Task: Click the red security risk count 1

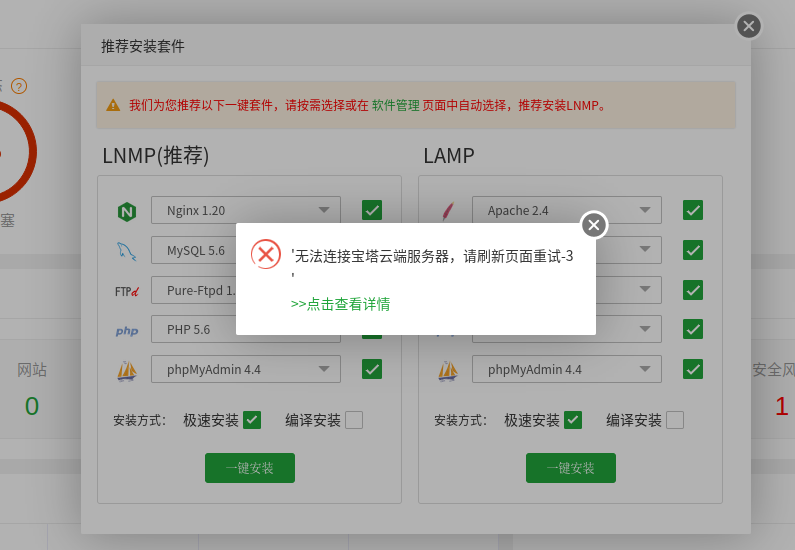Action: point(781,406)
